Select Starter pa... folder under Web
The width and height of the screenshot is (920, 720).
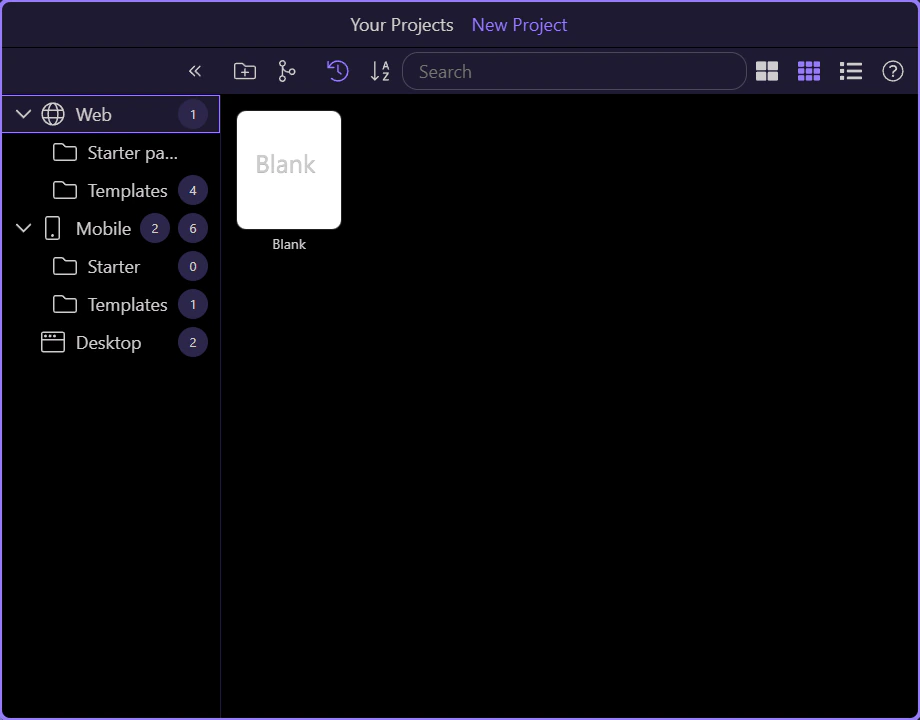(x=132, y=153)
